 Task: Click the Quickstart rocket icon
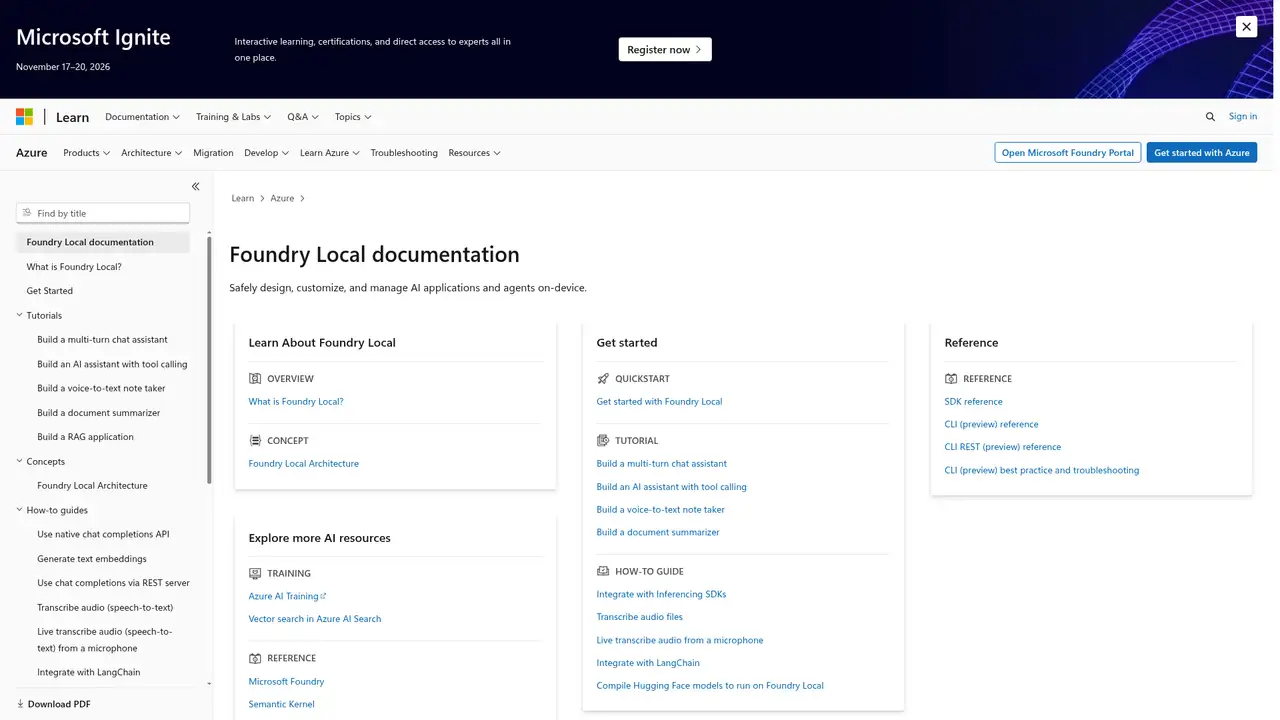tap(603, 379)
